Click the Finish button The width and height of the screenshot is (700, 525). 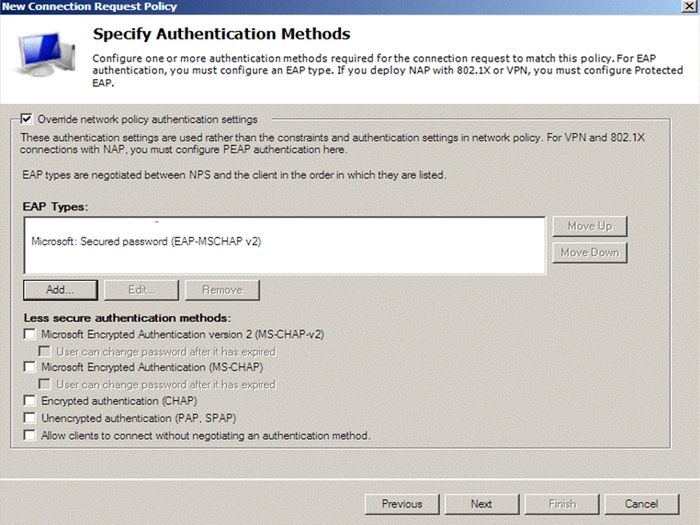pos(561,503)
